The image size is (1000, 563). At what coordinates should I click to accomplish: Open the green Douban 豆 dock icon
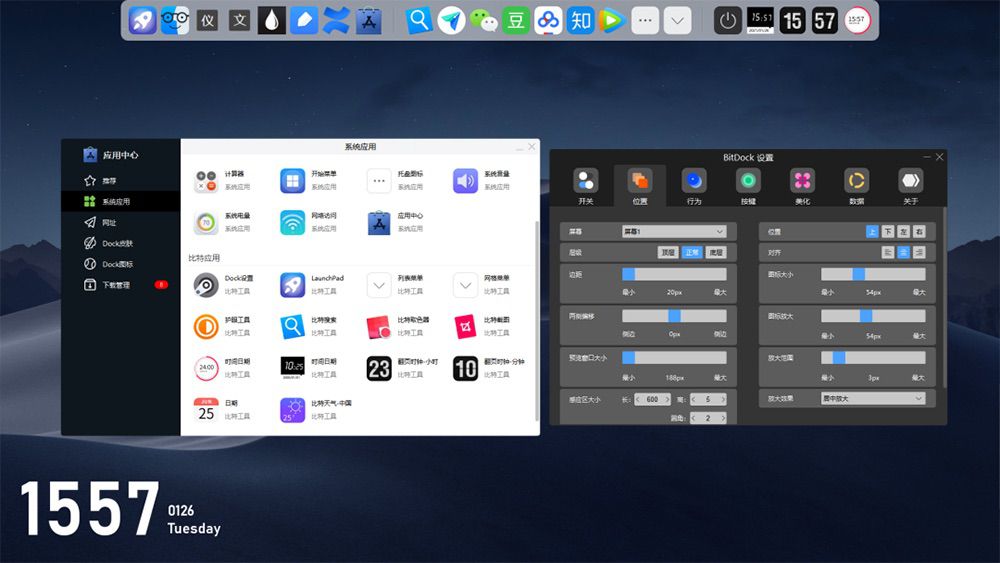pos(516,21)
